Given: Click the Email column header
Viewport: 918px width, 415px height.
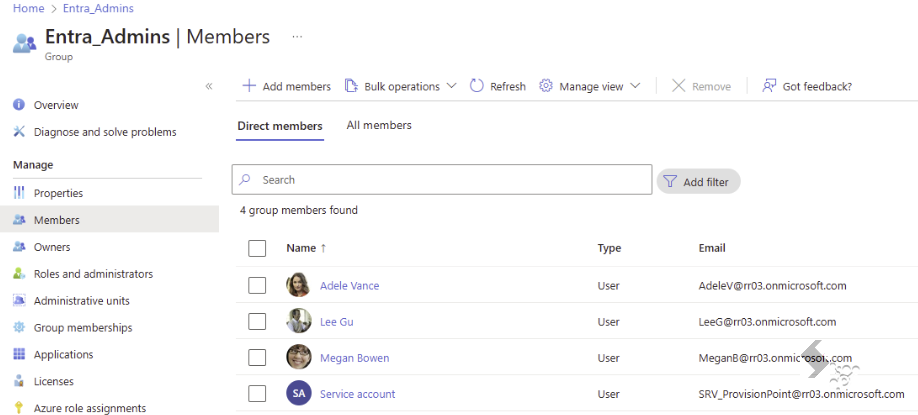Looking at the screenshot, I should (712, 248).
